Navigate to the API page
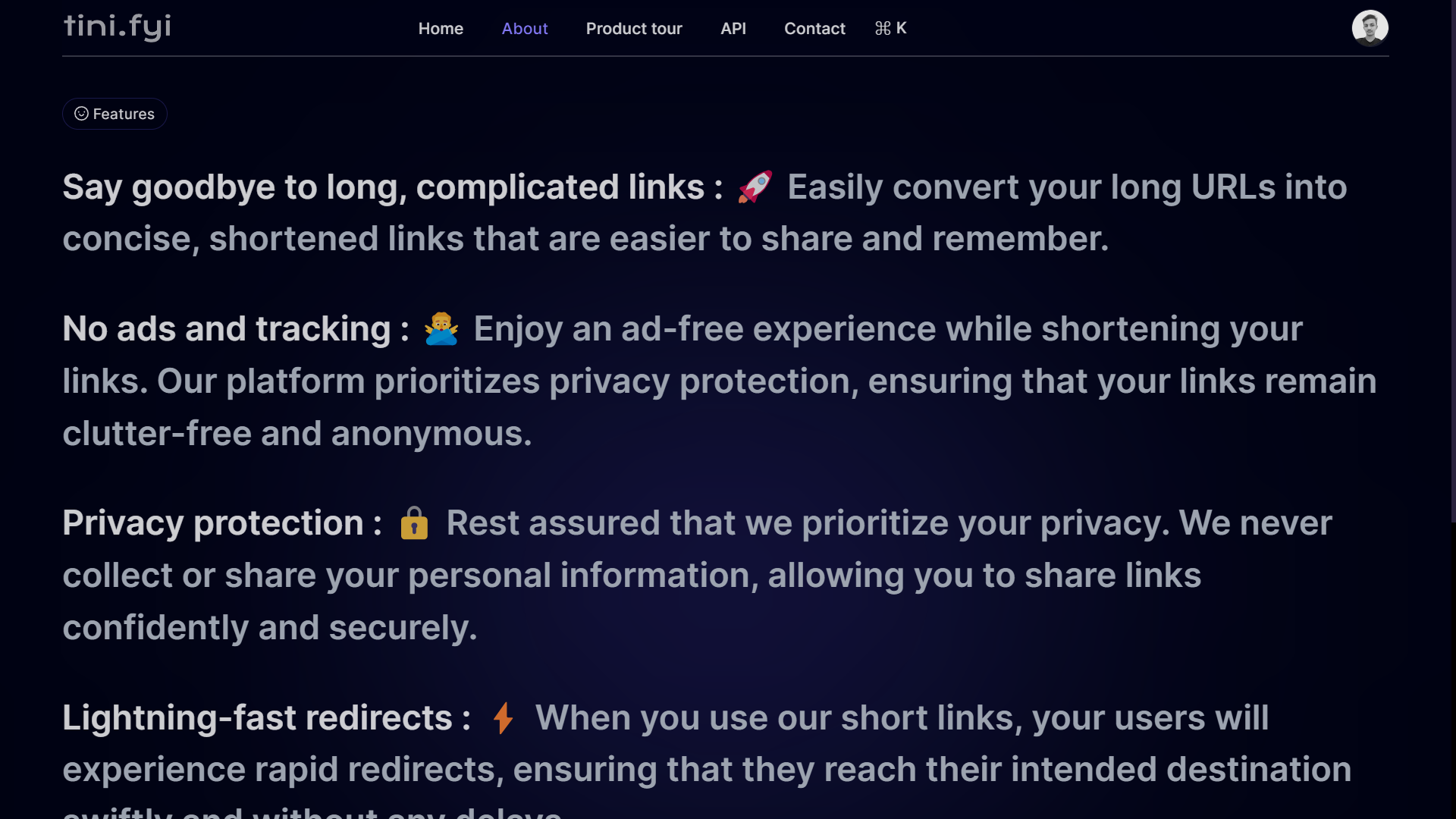Image resolution: width=1456 pixels, height=819 pixels. 733,29
